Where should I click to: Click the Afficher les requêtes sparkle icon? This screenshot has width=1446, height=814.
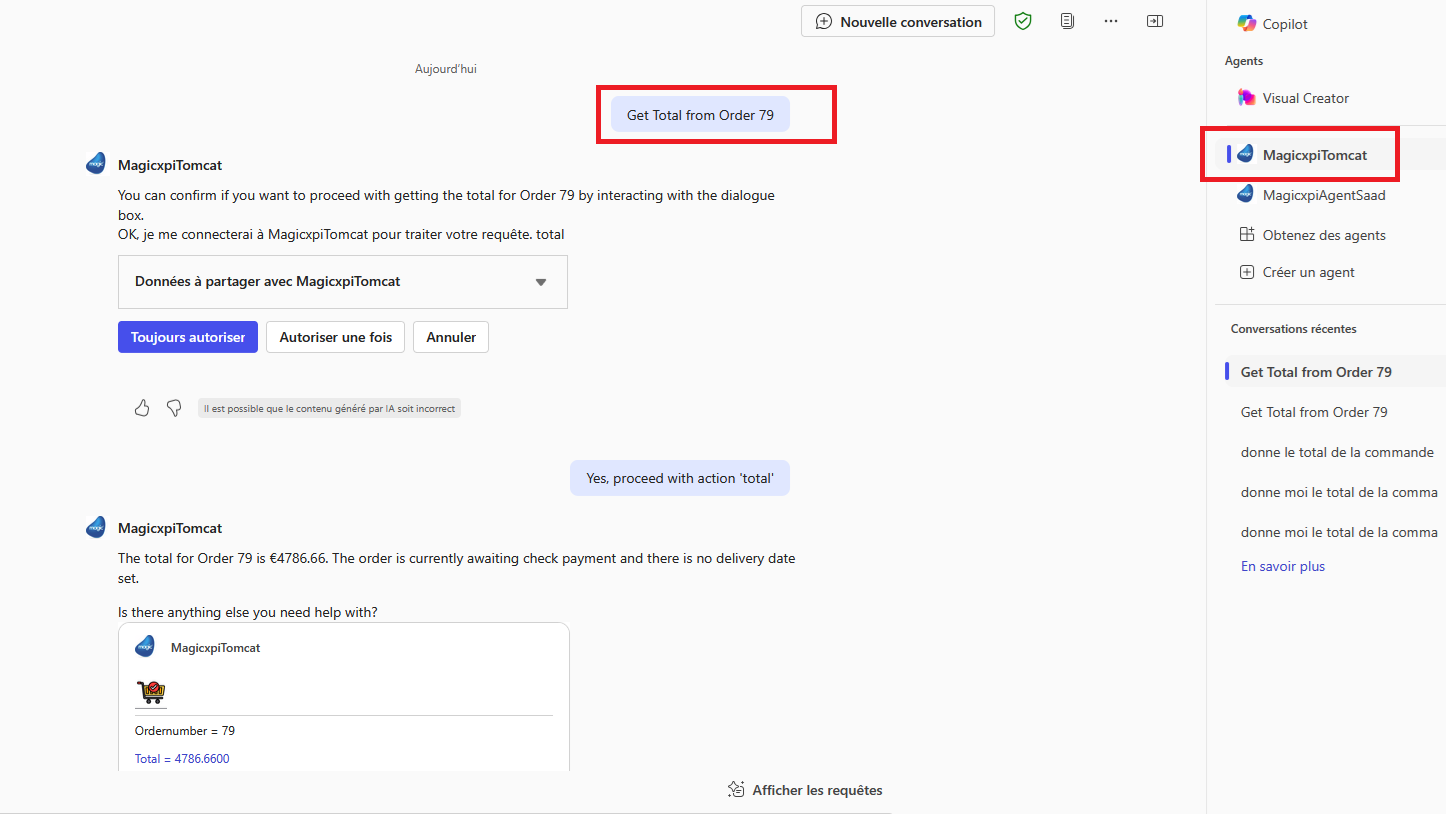click(736, 790)
